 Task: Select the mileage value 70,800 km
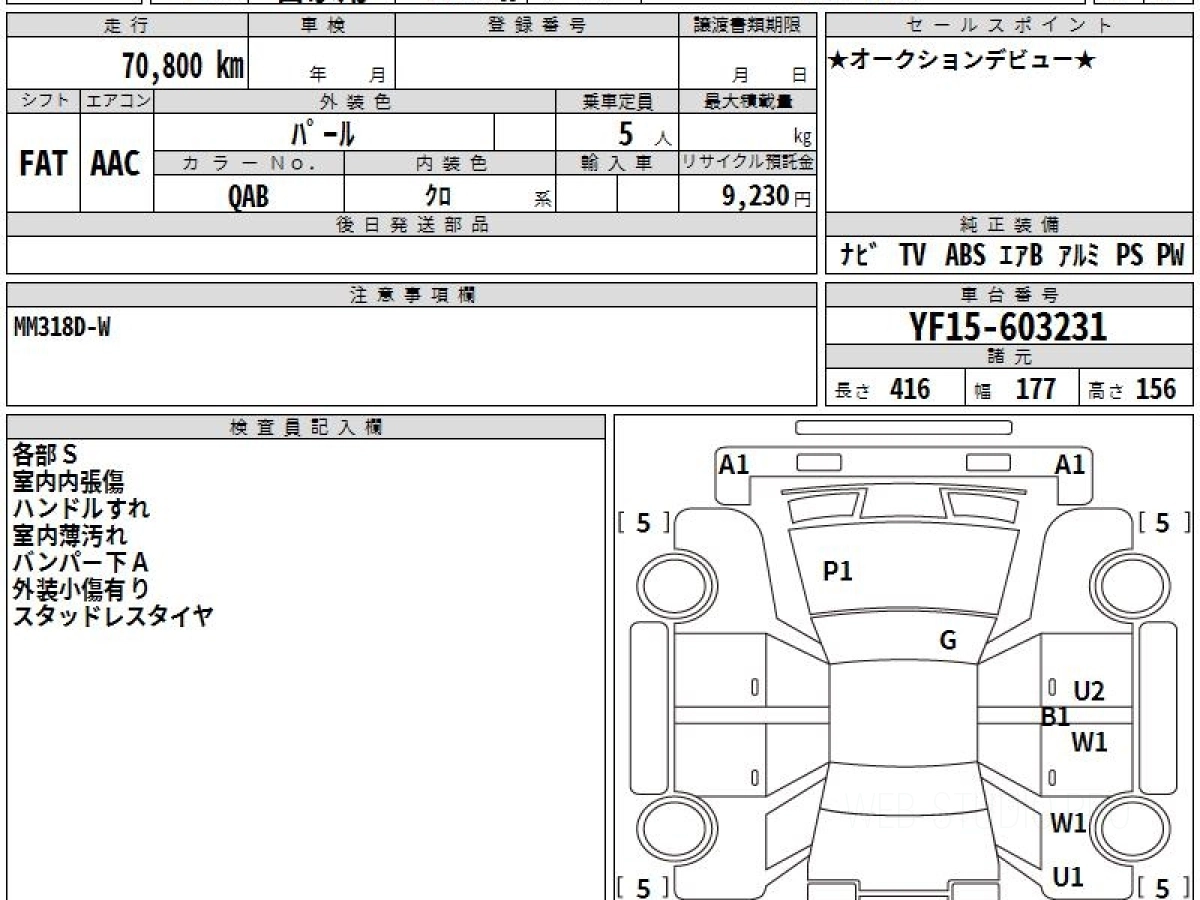[x=183, y=66]
